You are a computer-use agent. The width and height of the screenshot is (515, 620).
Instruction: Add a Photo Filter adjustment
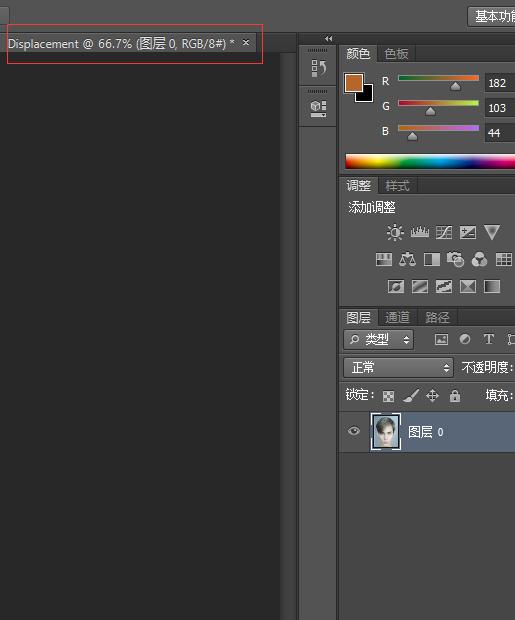(455, 259)
